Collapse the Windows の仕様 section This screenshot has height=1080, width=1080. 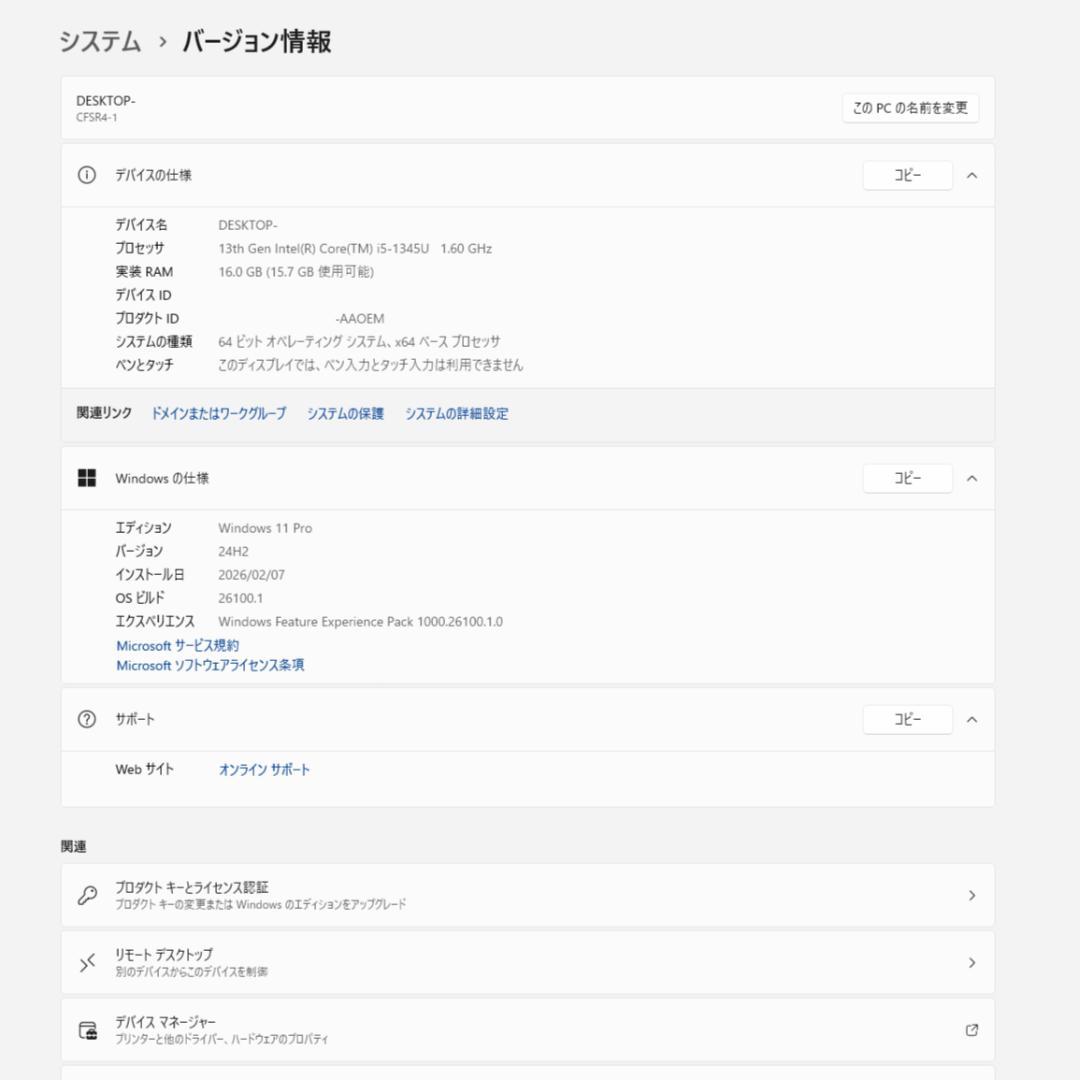(971, 478)
